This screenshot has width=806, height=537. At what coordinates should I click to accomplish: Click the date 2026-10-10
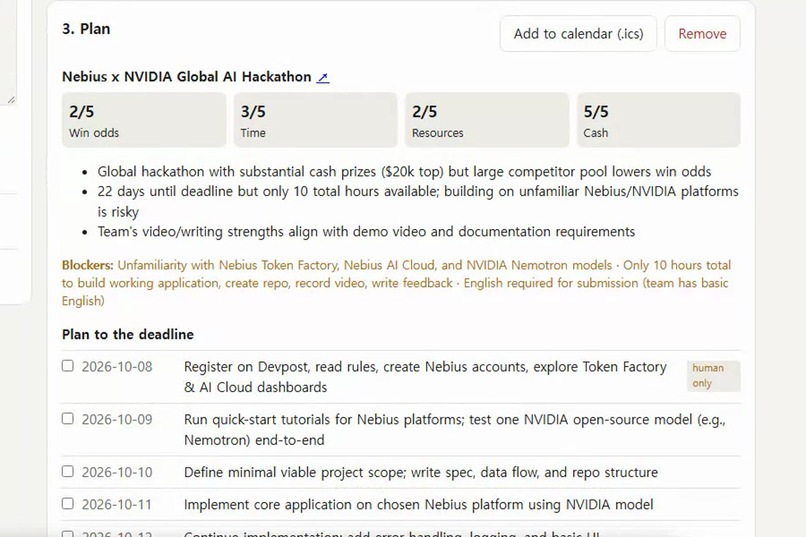tap(117, 472)
